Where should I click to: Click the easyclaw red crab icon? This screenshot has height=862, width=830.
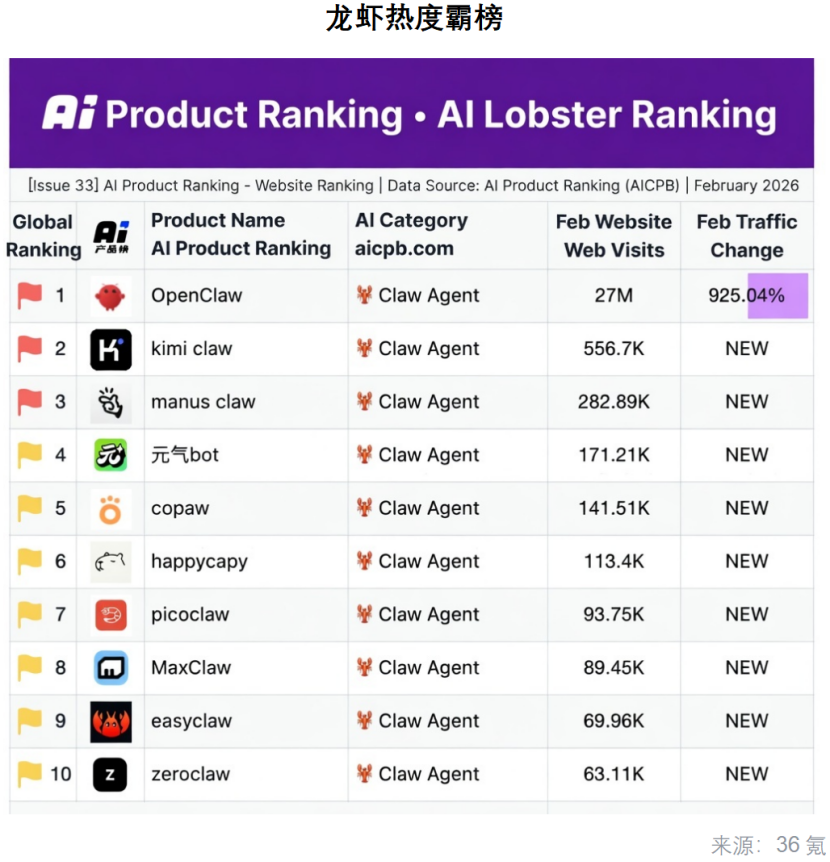[x=111, y=721]
